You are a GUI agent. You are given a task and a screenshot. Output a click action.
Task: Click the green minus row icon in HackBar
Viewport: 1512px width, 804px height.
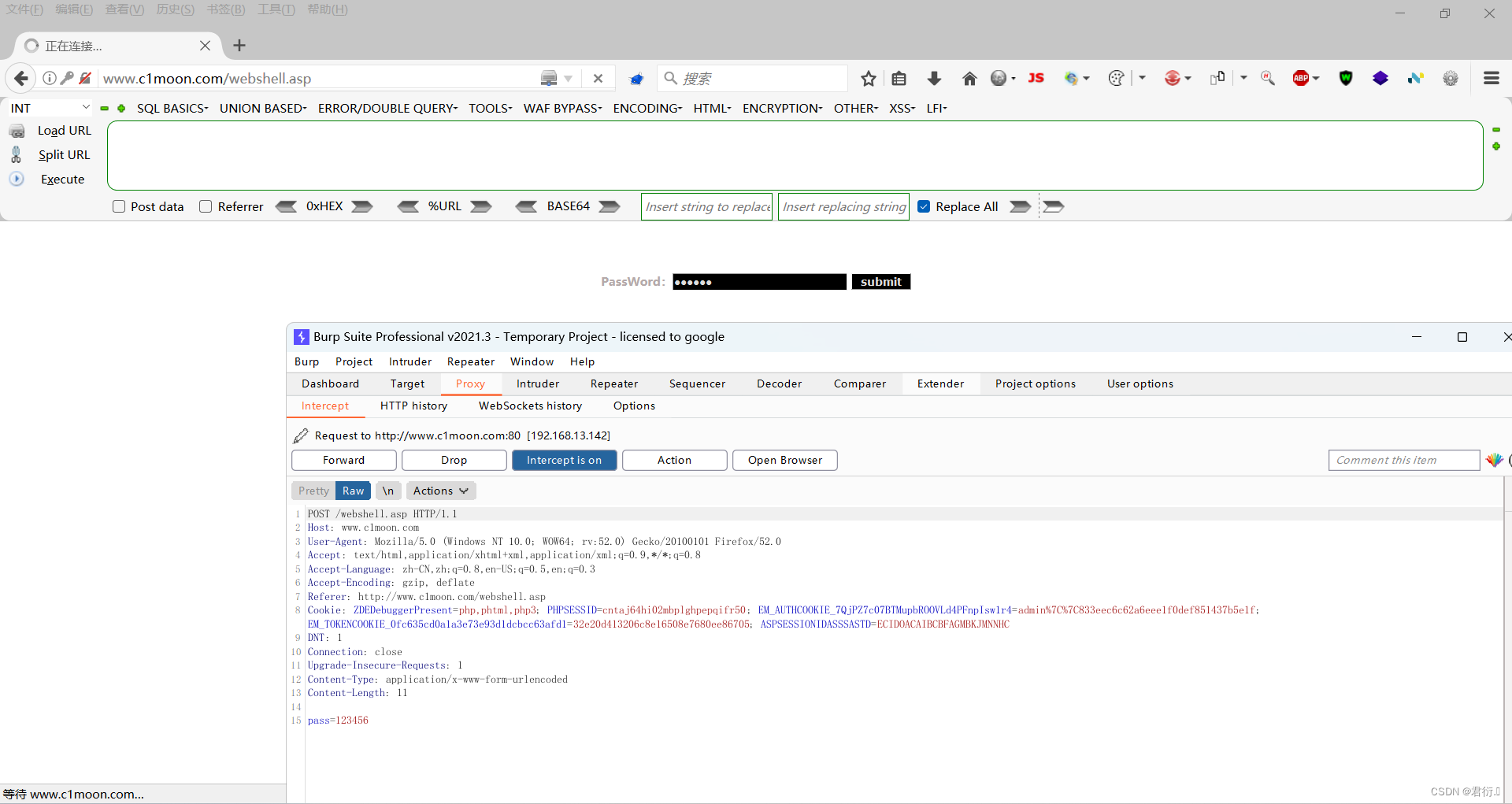pos(104,109)
